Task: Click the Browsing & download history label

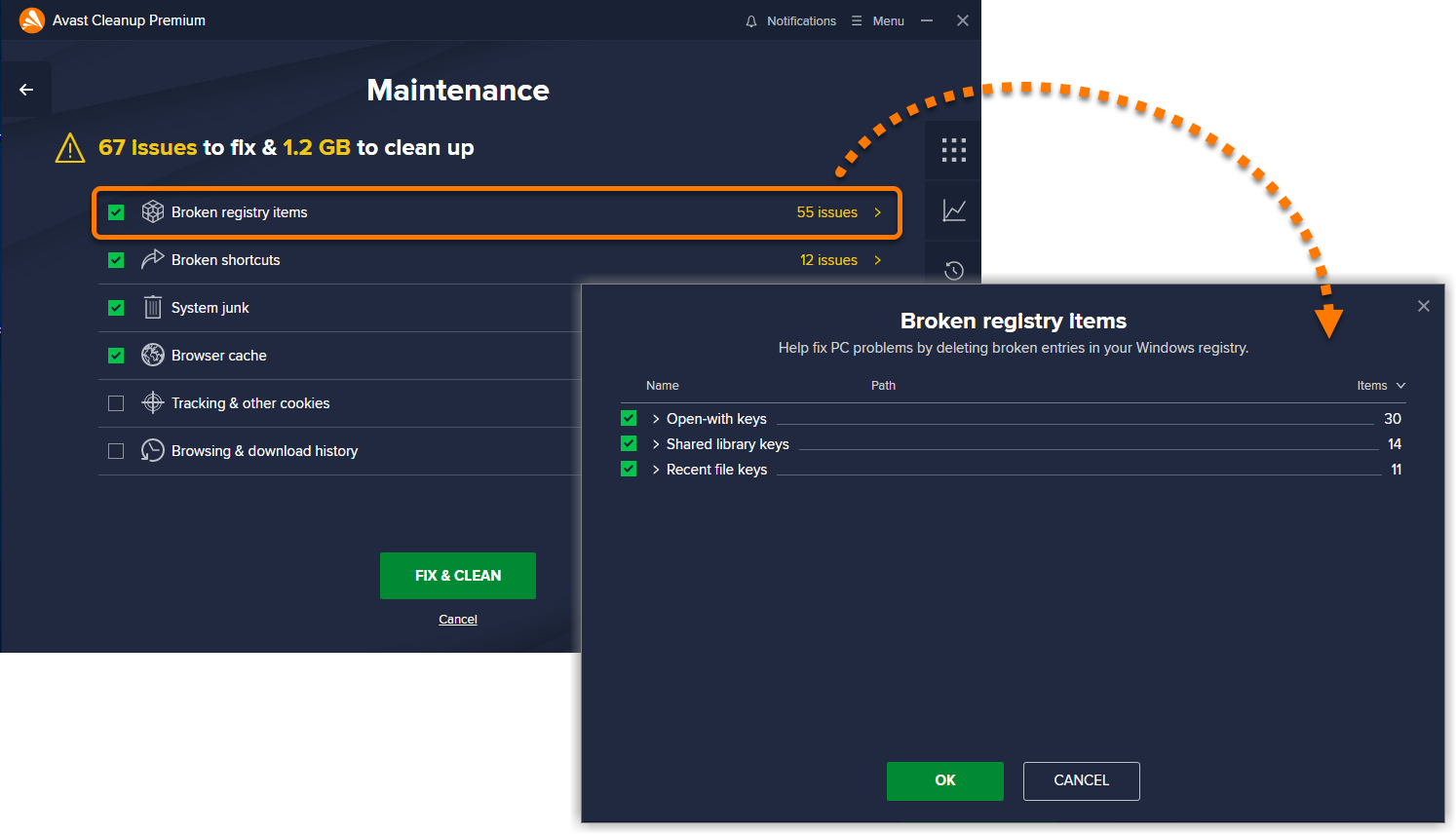Action: click(265, 451)
